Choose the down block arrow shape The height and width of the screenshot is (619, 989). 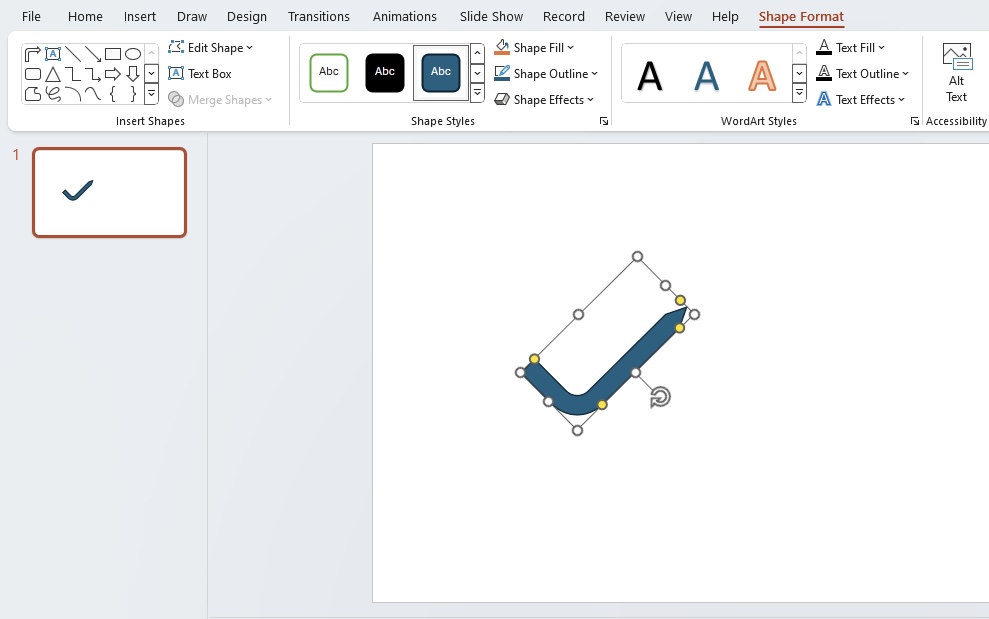click(x=132, y=74)
